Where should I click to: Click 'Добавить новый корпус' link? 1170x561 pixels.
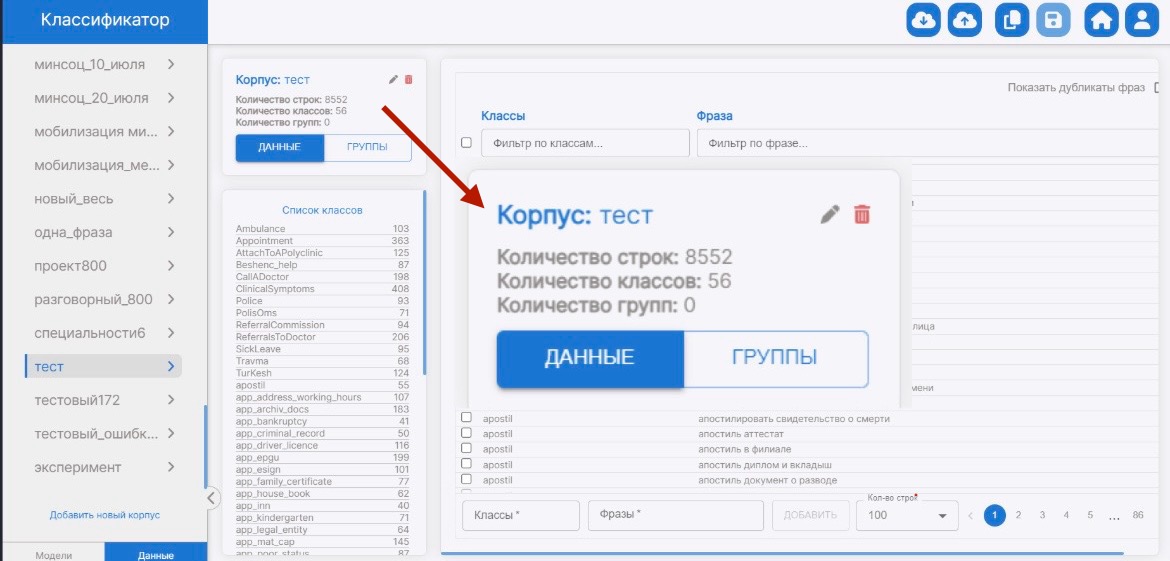click(x=105, y=515)
